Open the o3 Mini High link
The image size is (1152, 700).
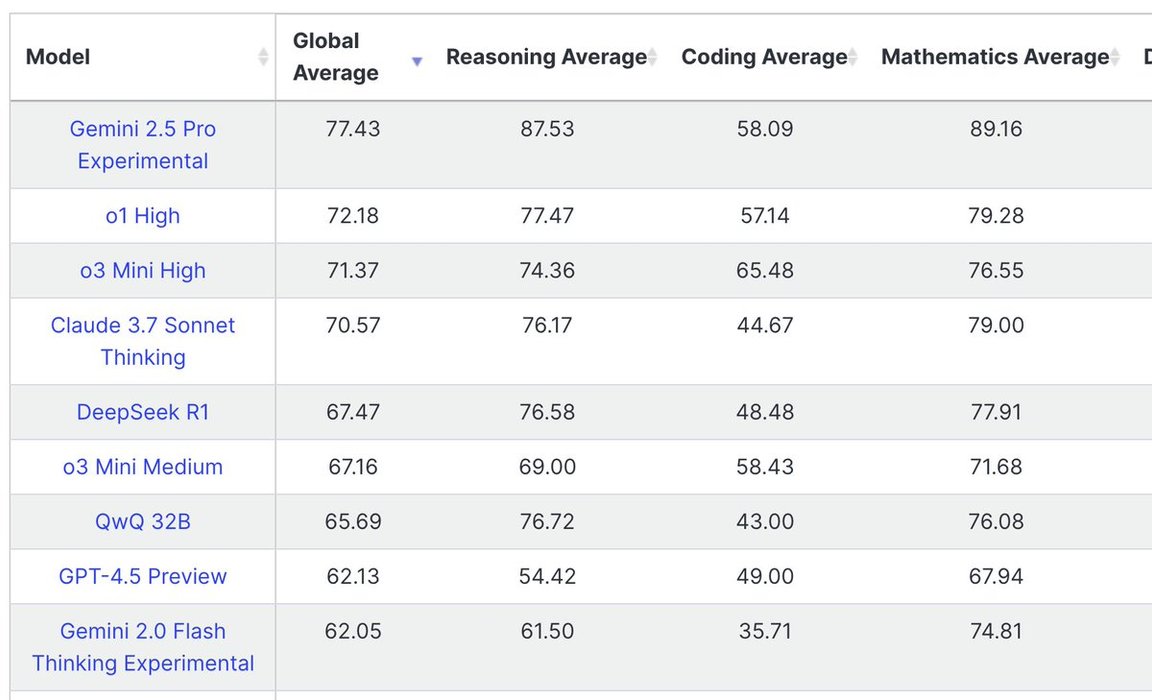point(143,271)
